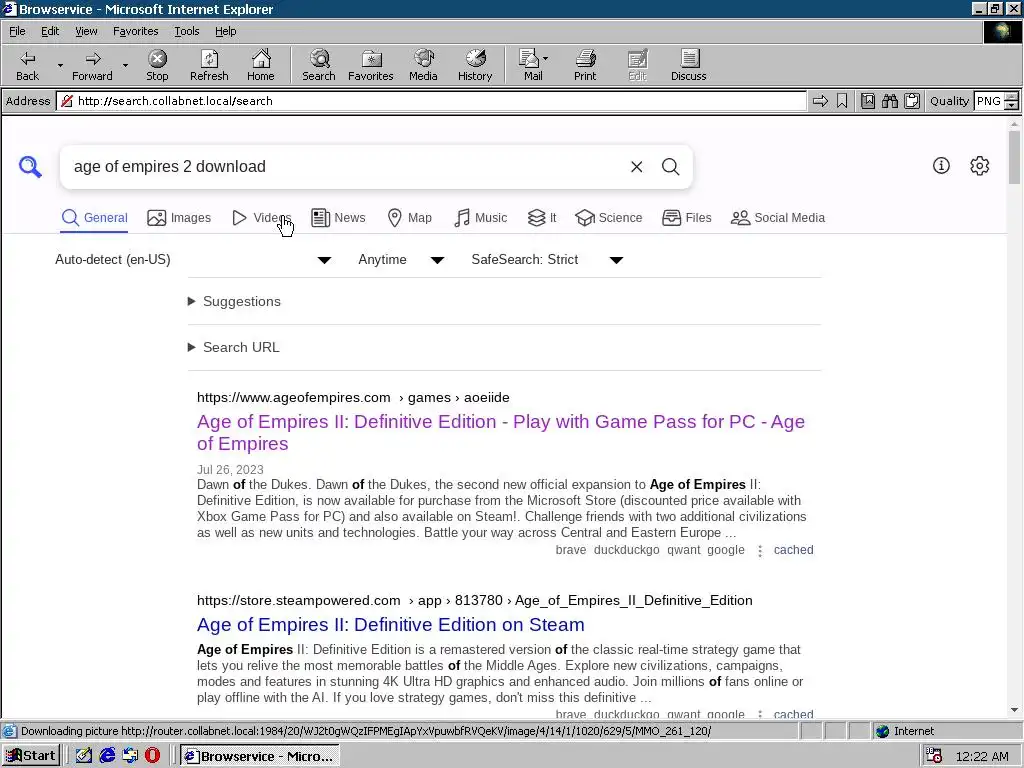Click the Discuss toolbar button
This screenshot has height=768, width=1024.
pyautogui.click(x=688, y=65)
